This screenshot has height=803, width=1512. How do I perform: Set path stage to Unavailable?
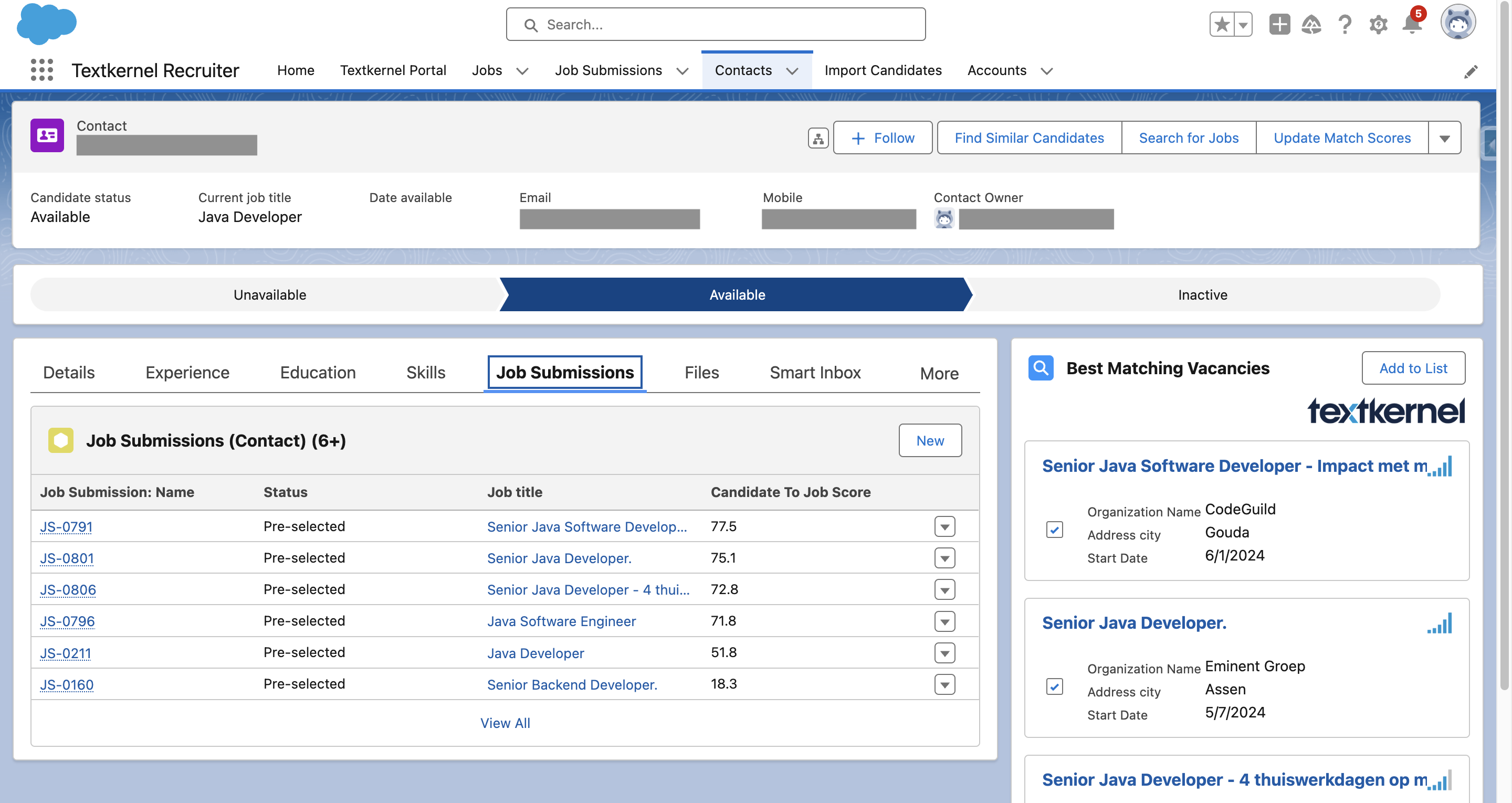click(269, 294)
